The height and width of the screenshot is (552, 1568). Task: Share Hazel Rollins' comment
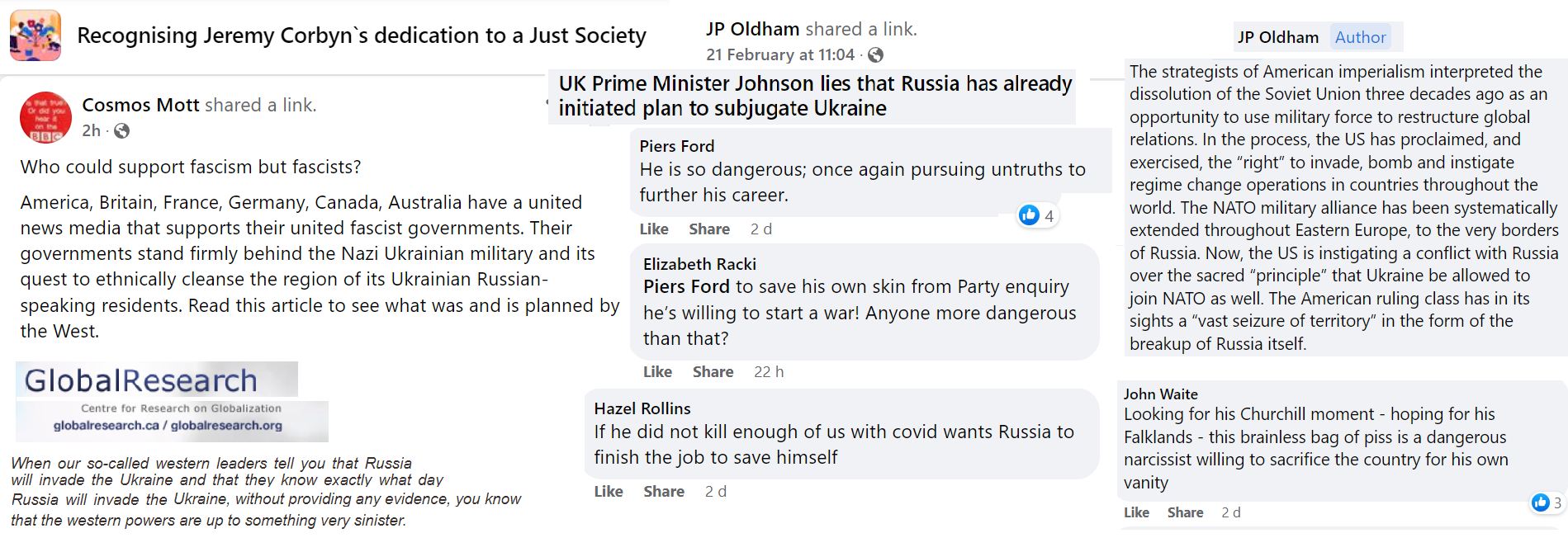point(664,492)
